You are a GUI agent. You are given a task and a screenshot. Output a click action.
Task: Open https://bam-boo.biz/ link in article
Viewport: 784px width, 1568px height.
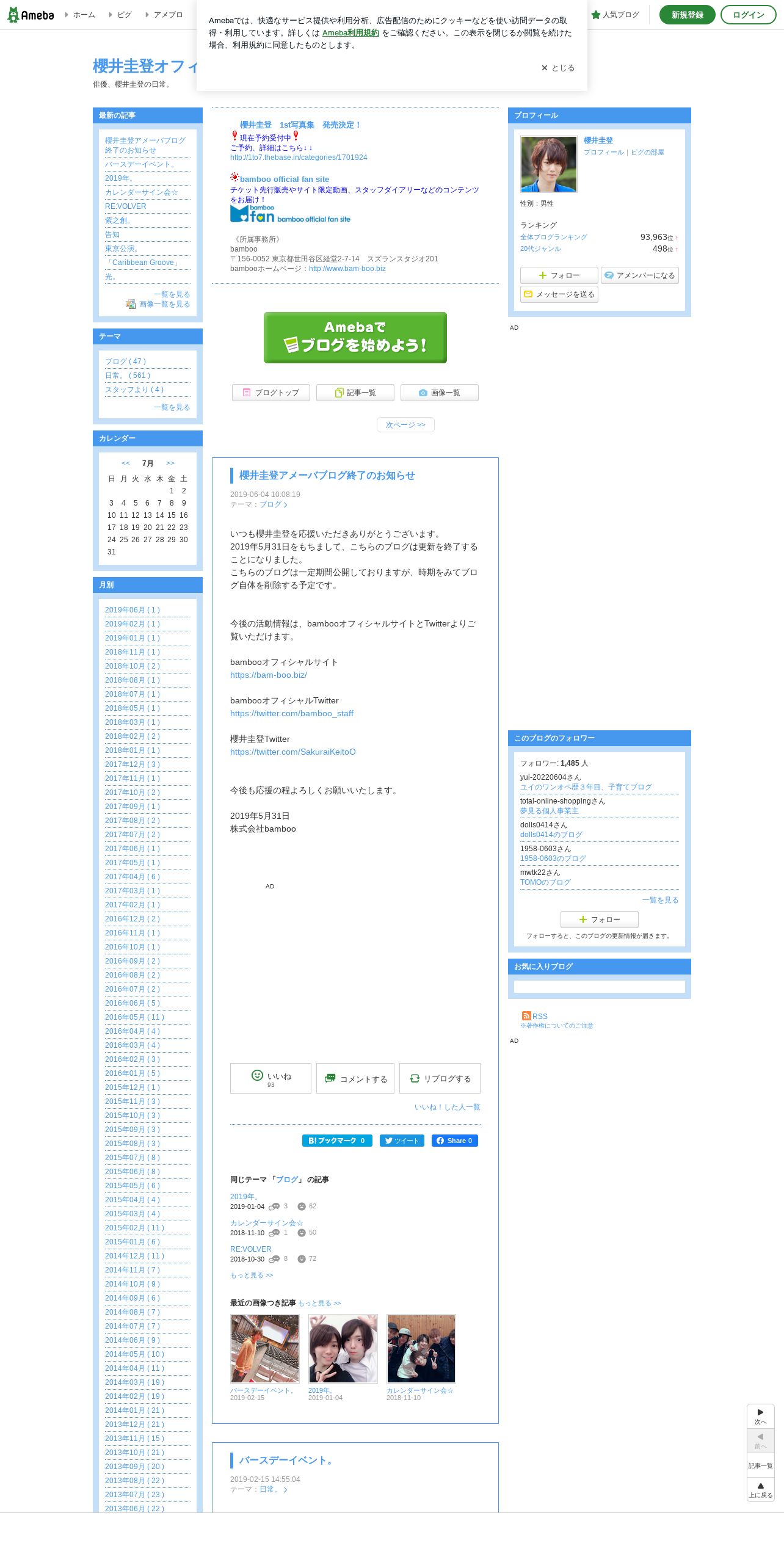[x=269, y=675]
